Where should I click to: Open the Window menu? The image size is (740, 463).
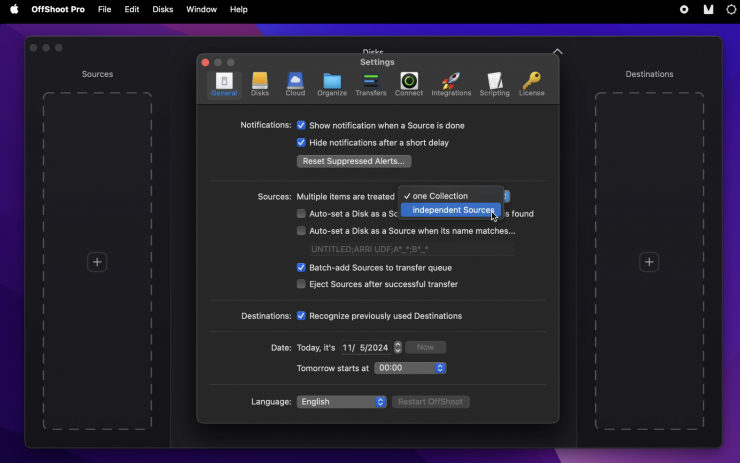201,9
